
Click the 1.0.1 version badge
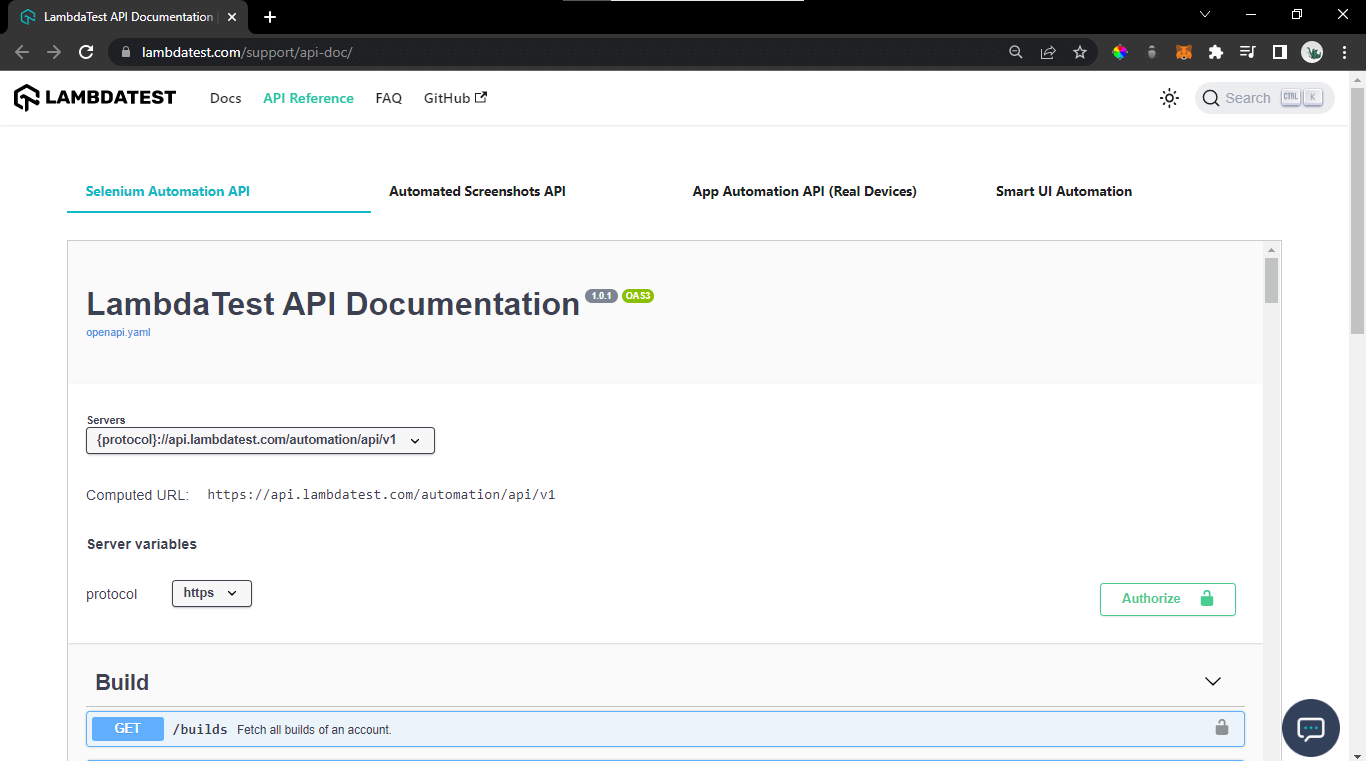pyautogui.click(x=601, y=296)
